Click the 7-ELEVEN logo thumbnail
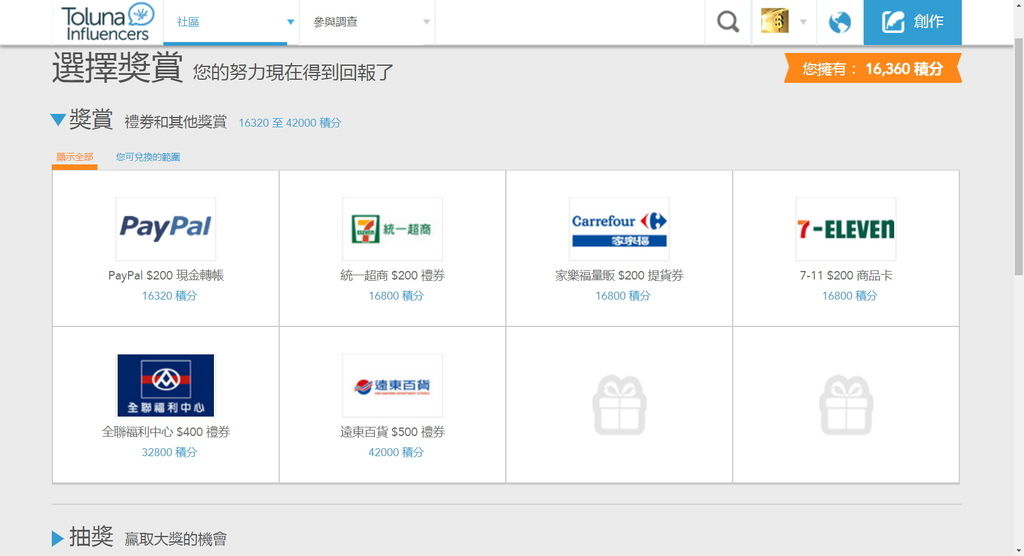Screen dimensions: 1024x556 [x=846, y=229]
